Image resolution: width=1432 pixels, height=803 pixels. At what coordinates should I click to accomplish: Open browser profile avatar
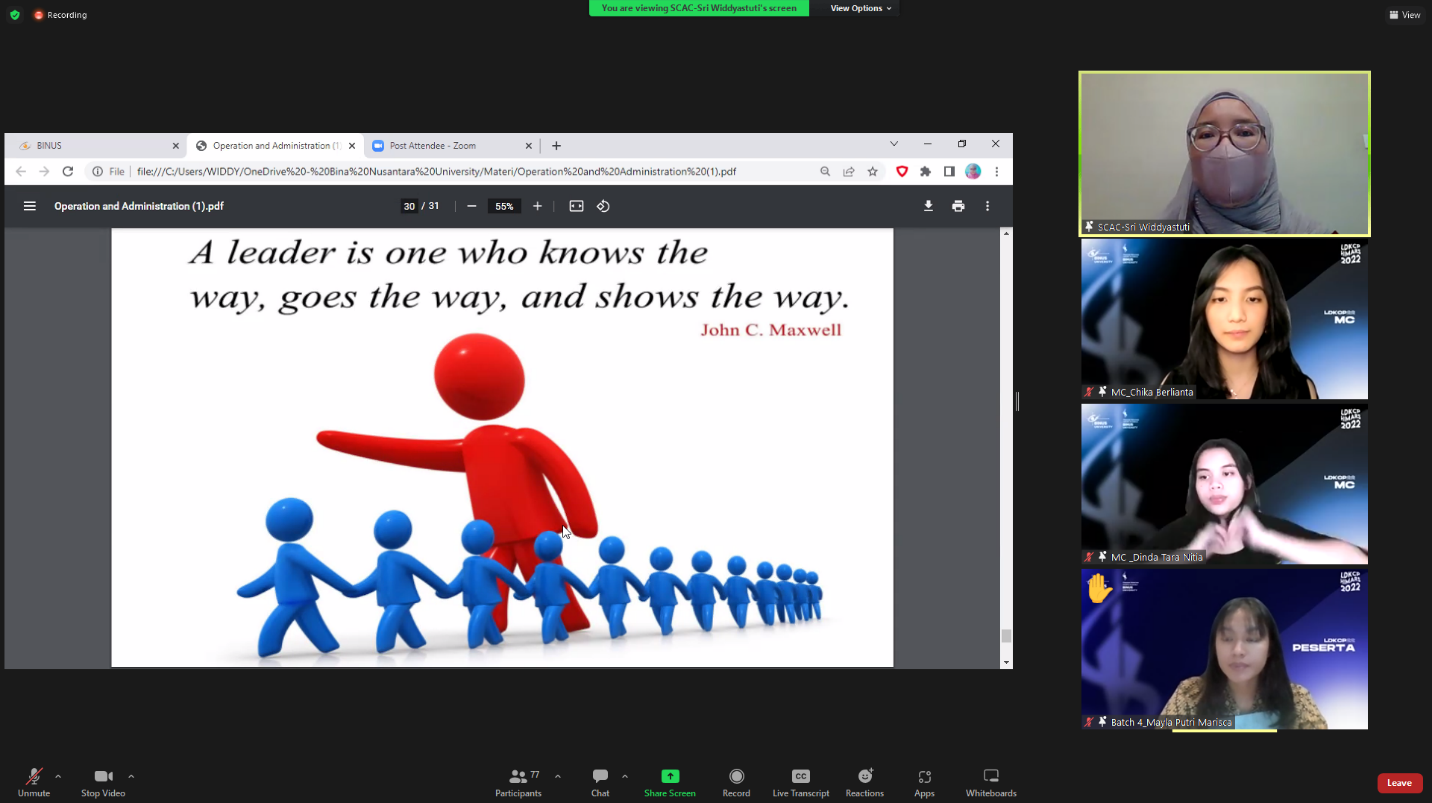tap(973, 172)
